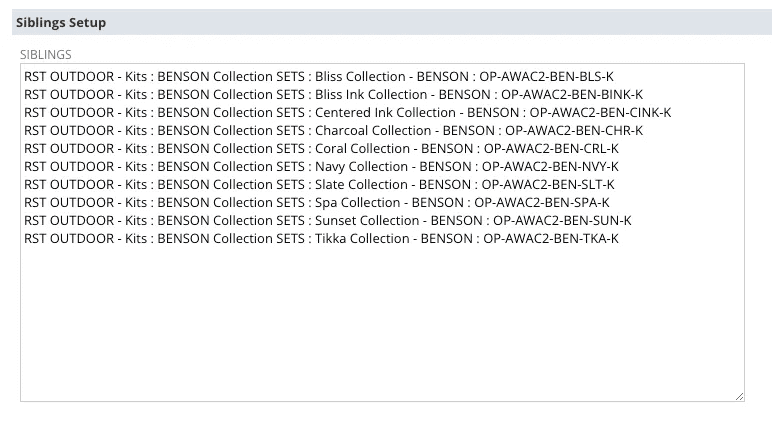Select the Tikka Collection sibling line
Viewport: 772px width, 421px height.
[321, 239]
